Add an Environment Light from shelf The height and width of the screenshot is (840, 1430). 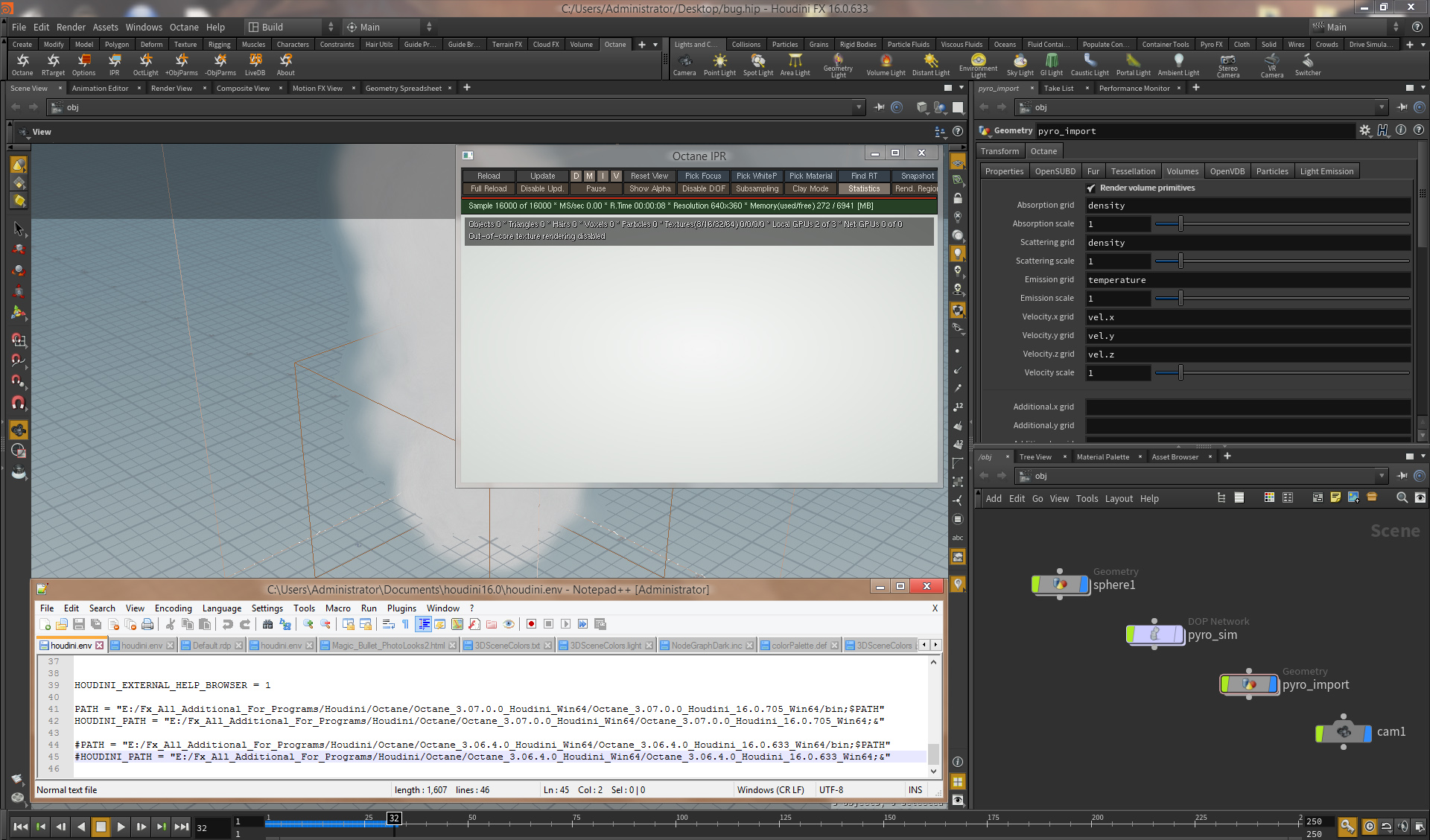(x=978, y=61)
